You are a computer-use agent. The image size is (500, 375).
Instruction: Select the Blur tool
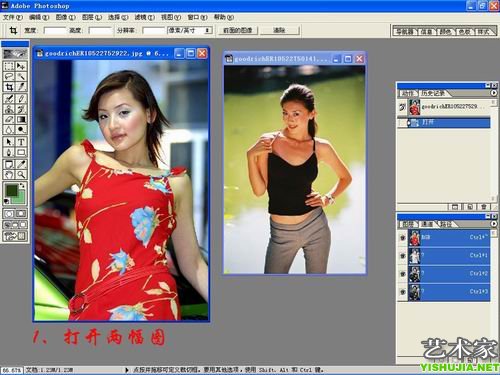[9, 129]
